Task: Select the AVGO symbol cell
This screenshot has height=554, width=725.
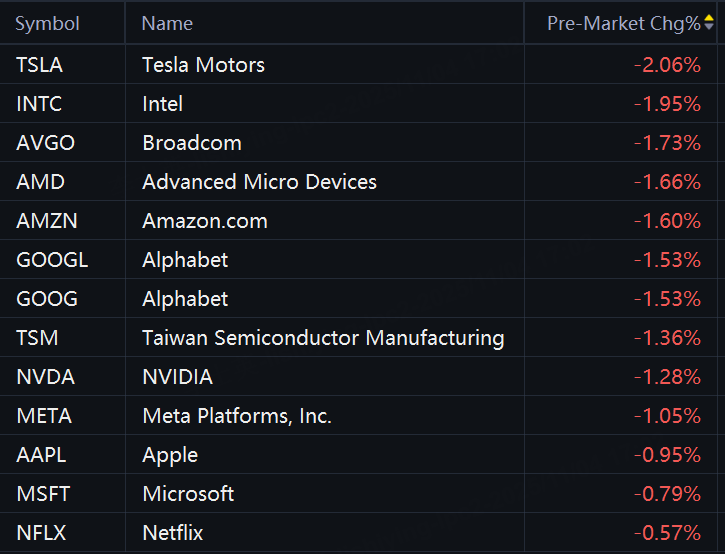Action: pos(45,143)
